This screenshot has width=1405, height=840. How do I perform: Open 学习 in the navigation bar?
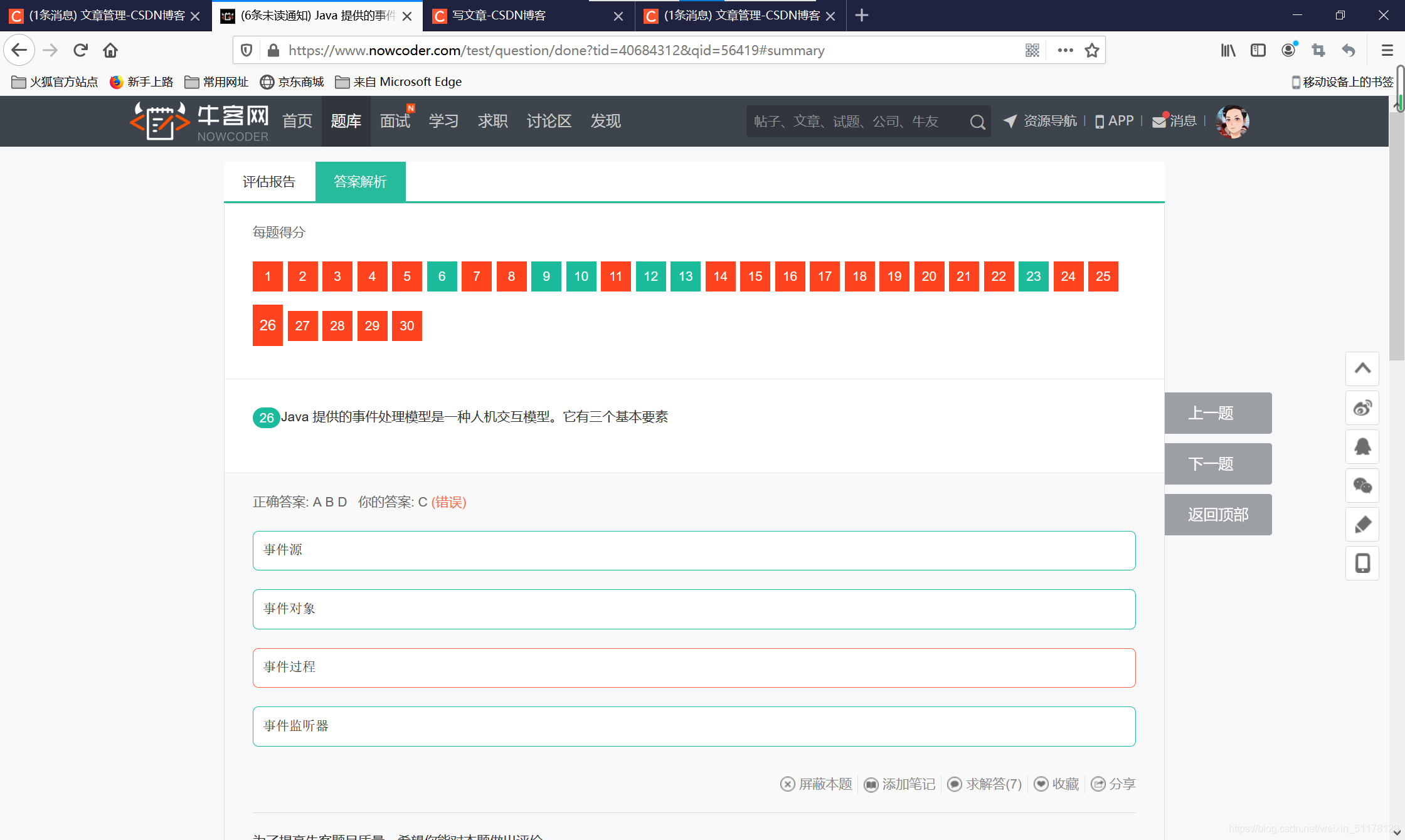click(444, 121)
